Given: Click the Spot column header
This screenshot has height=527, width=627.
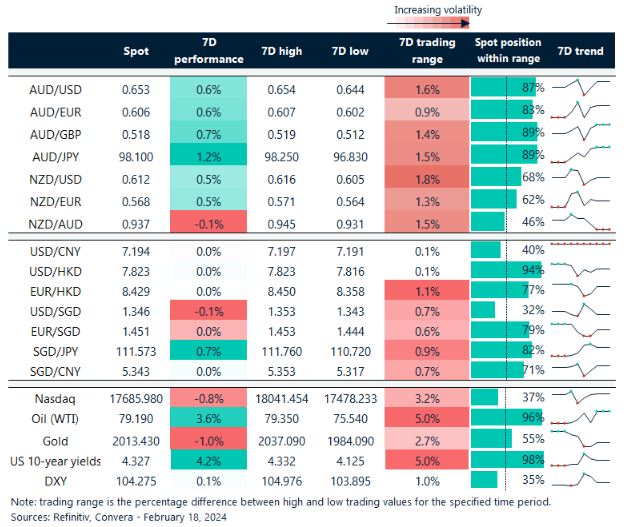Looking at the screenshot, I should pyautogui.click(x=136, y=51).
